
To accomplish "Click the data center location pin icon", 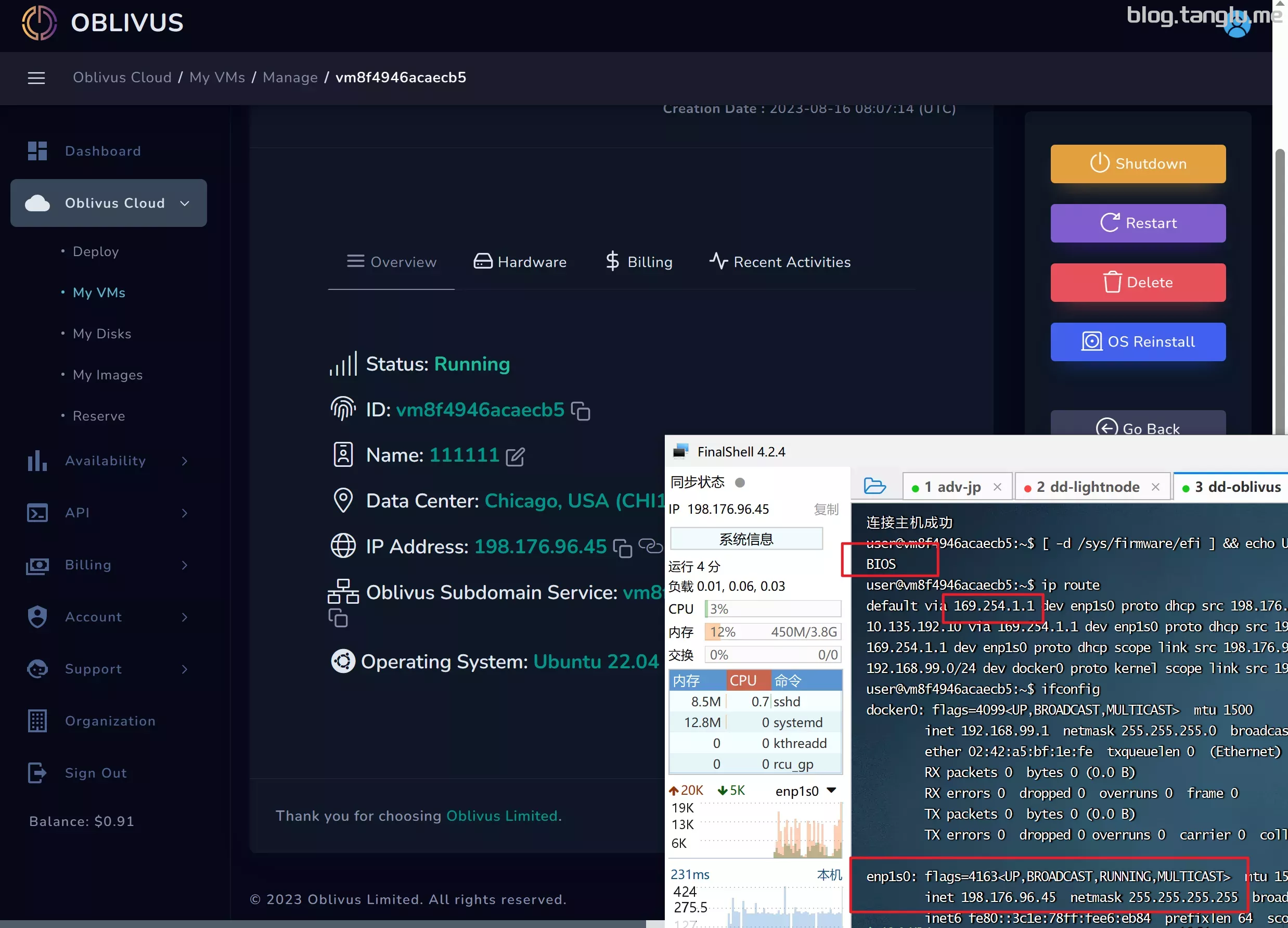I will click(343, 501).
